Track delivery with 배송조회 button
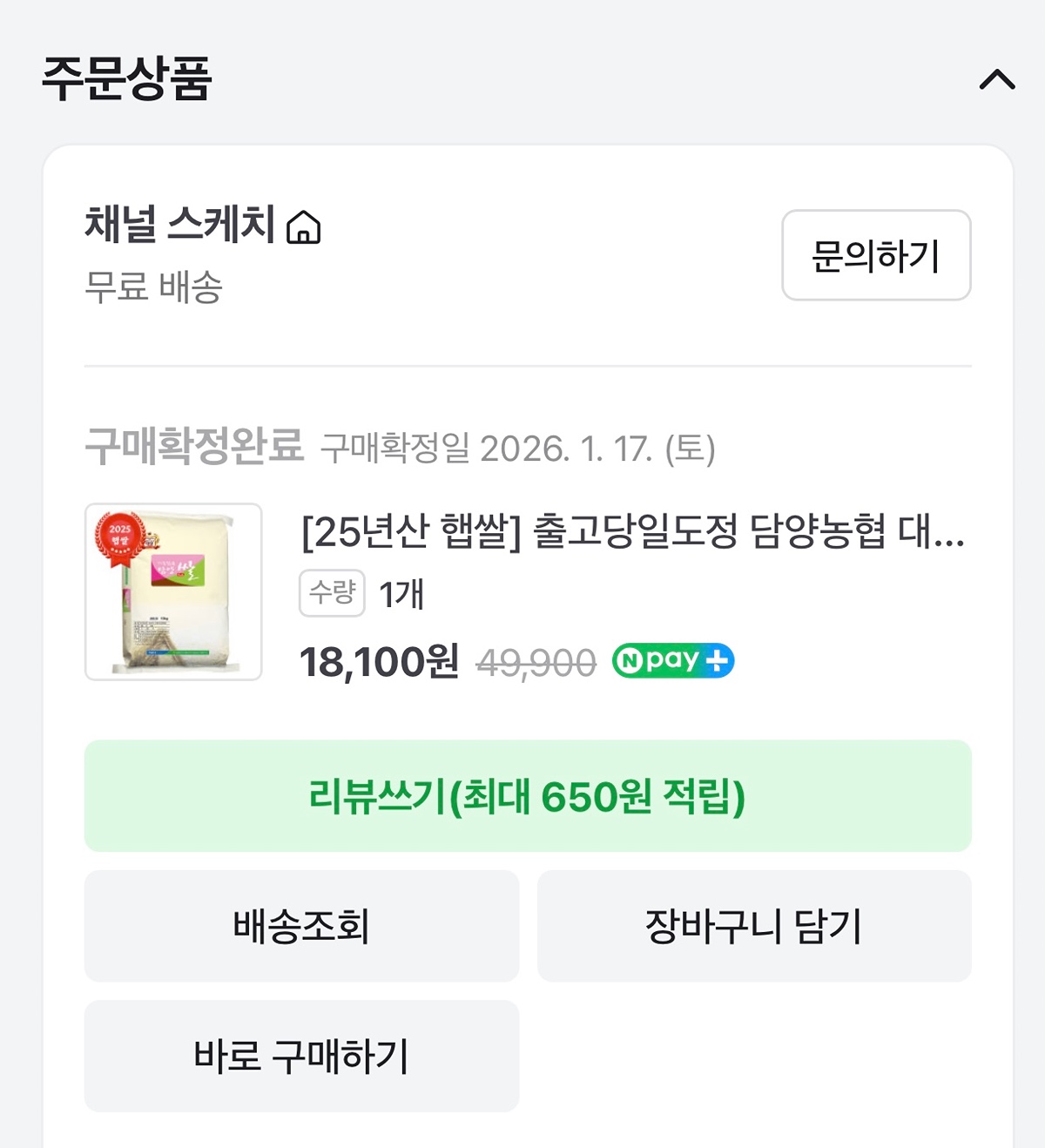This screenshot has height=1148, width=1045. click(301, 926)
